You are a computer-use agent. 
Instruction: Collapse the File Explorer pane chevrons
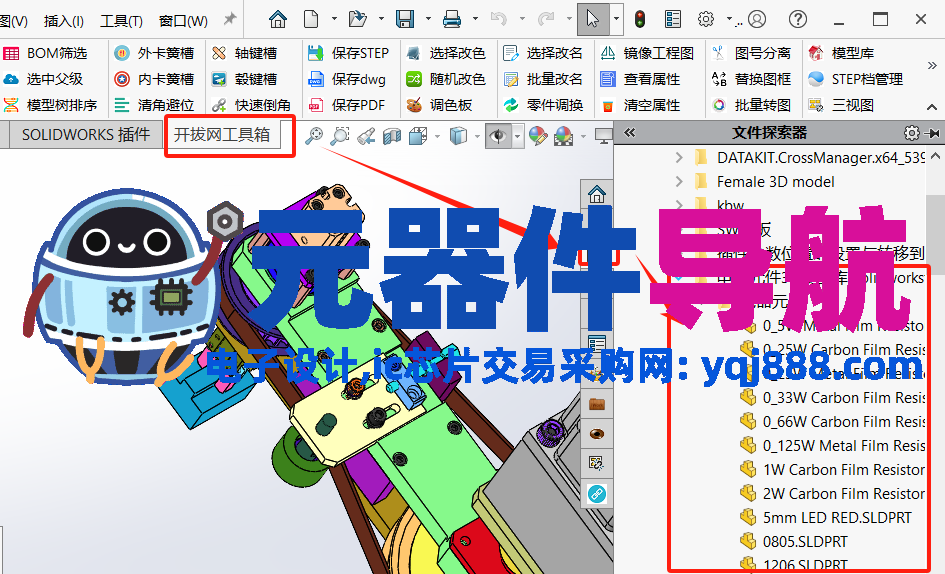pos(630,133)
